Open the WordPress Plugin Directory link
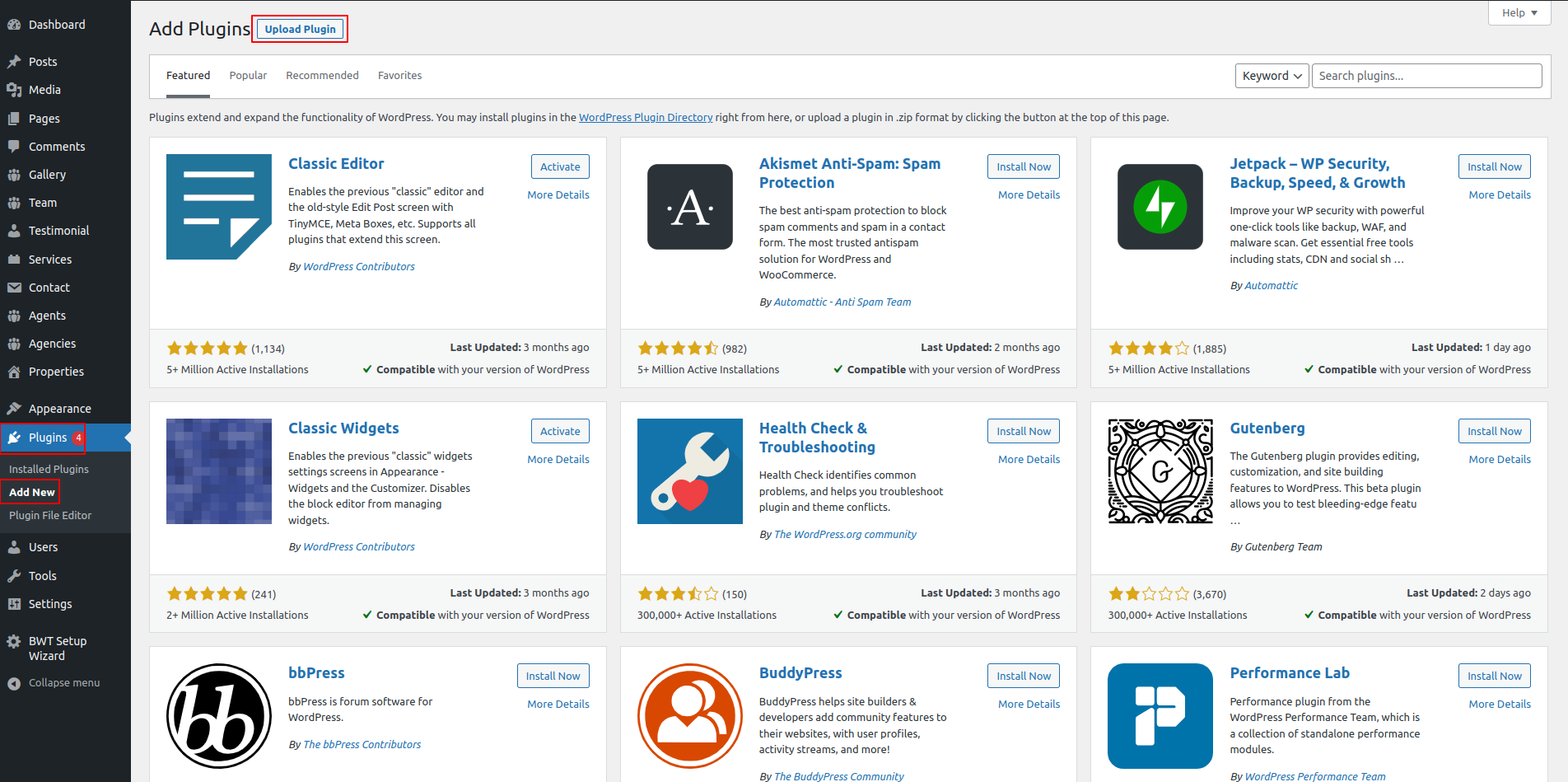This screenshot has width=1568, height=782. (x=646, y=118)
